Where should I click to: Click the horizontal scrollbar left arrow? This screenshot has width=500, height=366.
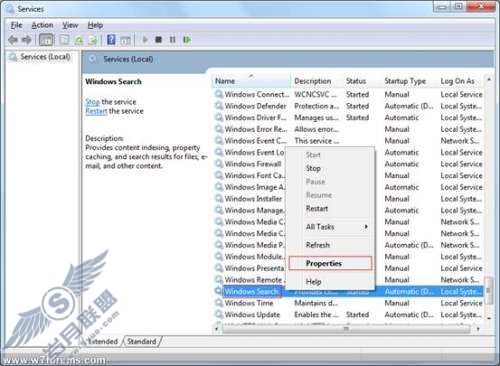217,329
